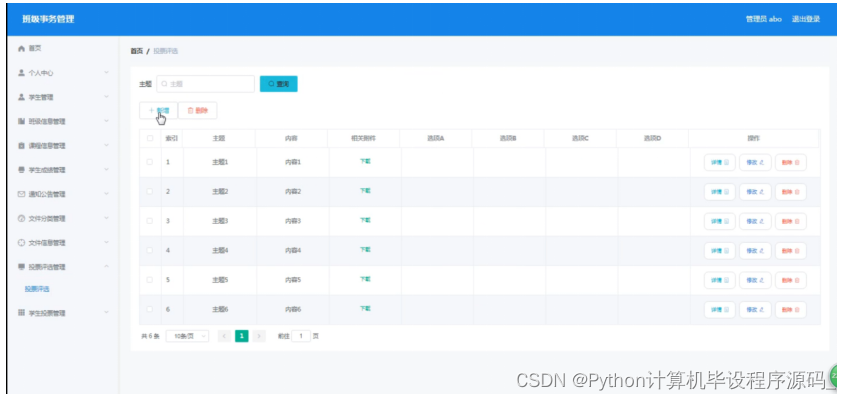Focus the page jump number input
The image size is (851, 400).
301,336
